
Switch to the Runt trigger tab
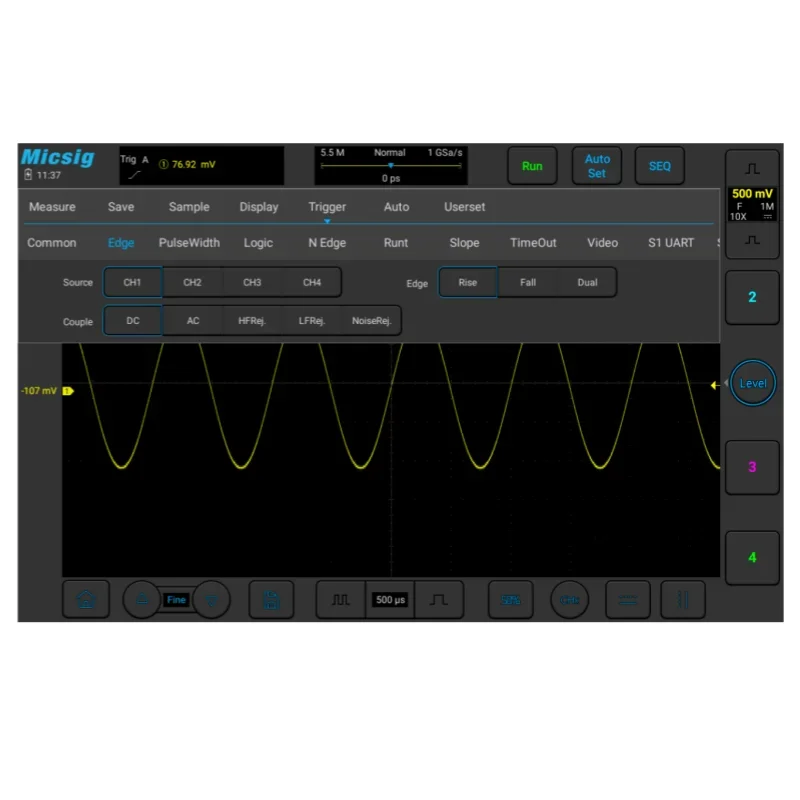coord(396,243)
